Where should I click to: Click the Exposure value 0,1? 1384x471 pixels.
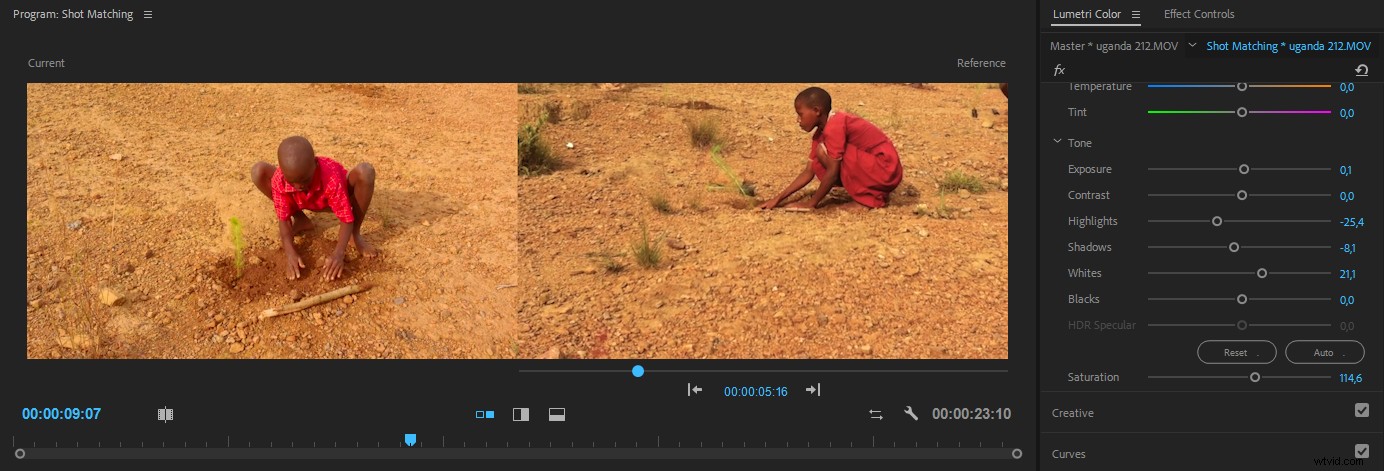click(x=1346, y=170)
